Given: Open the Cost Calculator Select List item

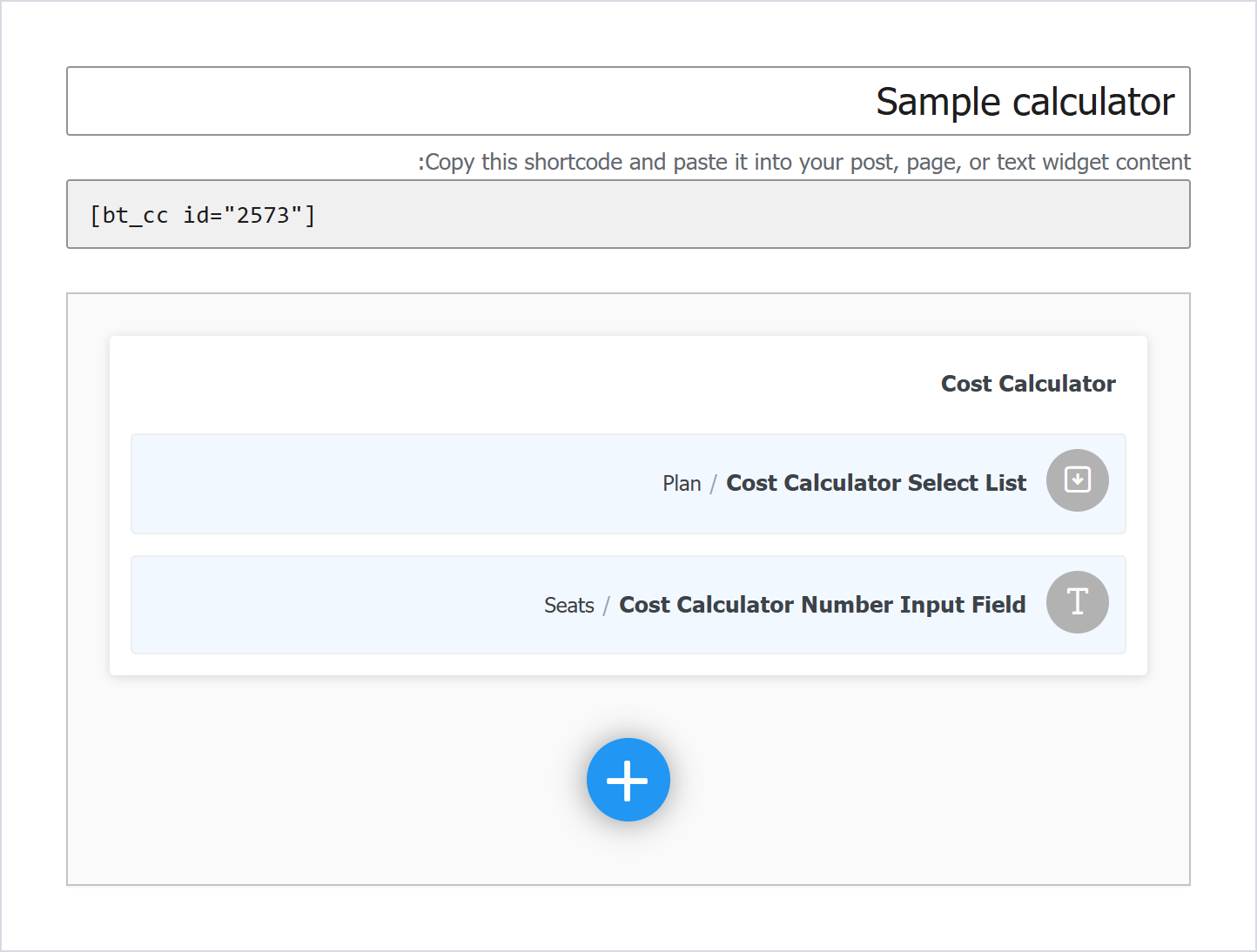Looking at the screenshot, I should click(628, 484).
